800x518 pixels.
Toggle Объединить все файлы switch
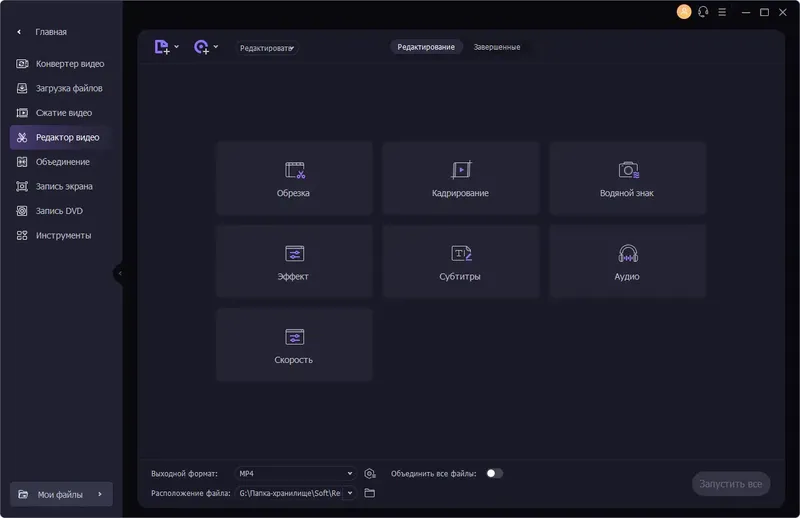coord(494,474)
